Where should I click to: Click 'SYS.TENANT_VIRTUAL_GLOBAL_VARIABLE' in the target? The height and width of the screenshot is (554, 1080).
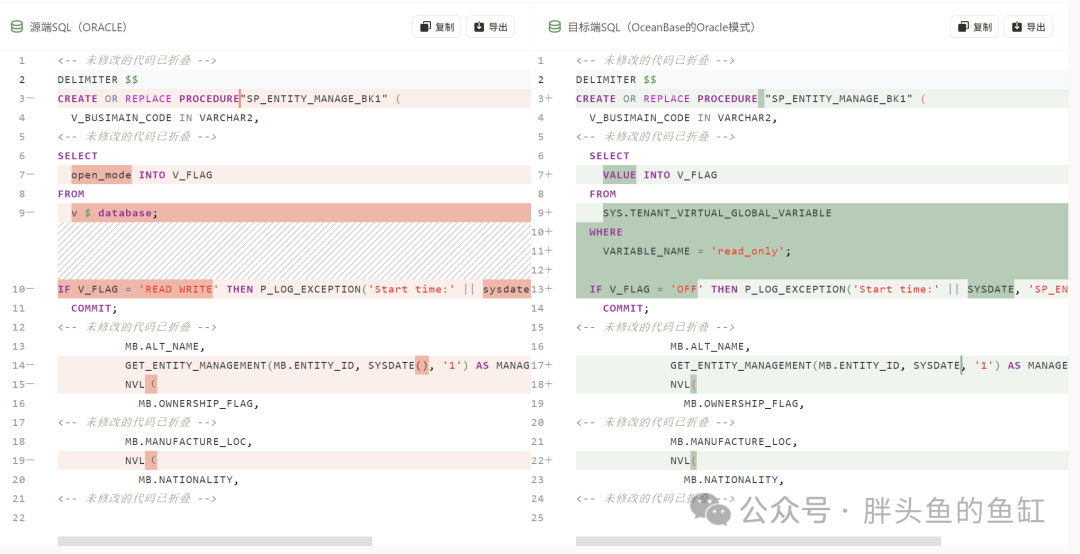(x=717, y=213)
